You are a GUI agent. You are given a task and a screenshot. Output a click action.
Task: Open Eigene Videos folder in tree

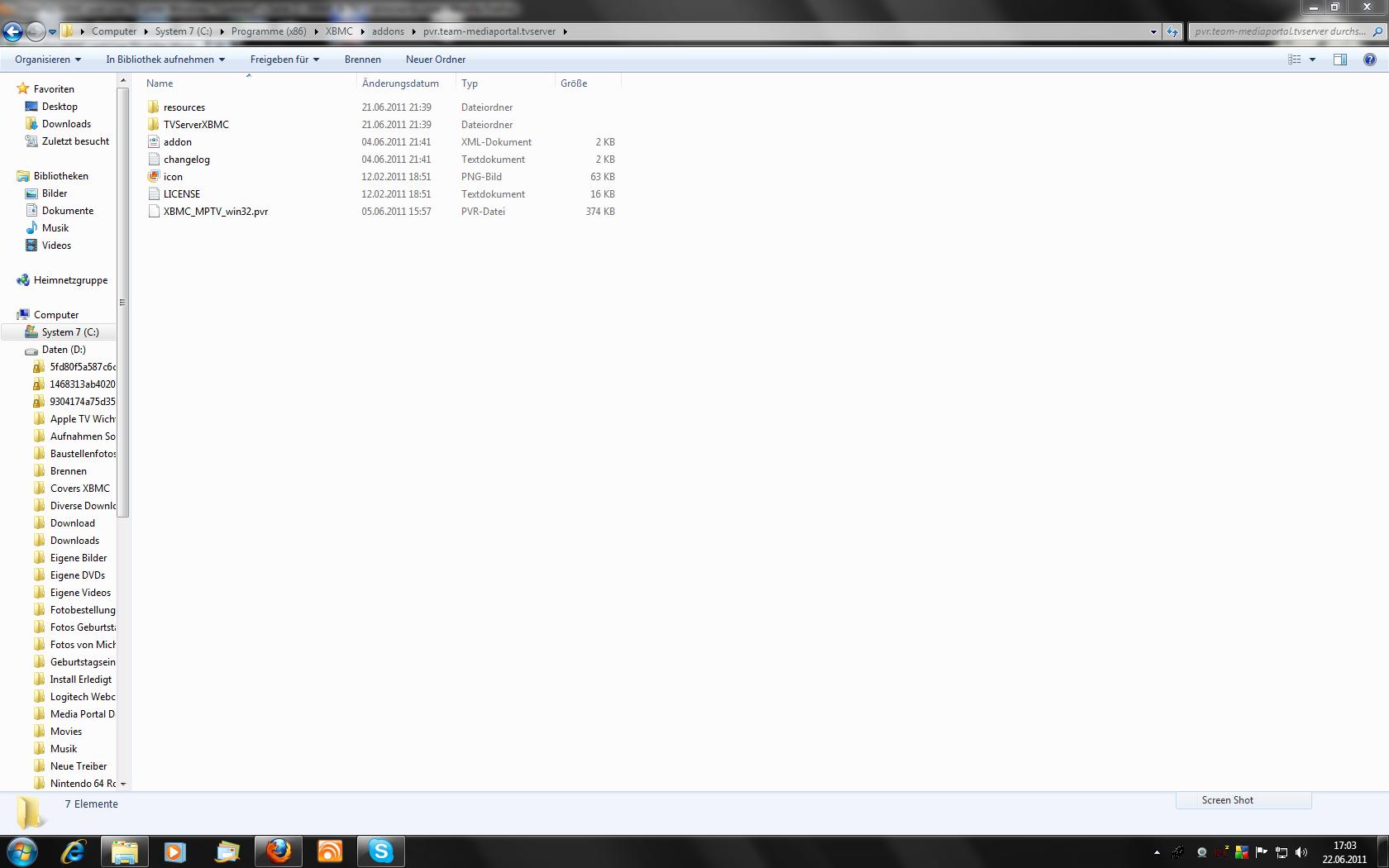point(80,593)
